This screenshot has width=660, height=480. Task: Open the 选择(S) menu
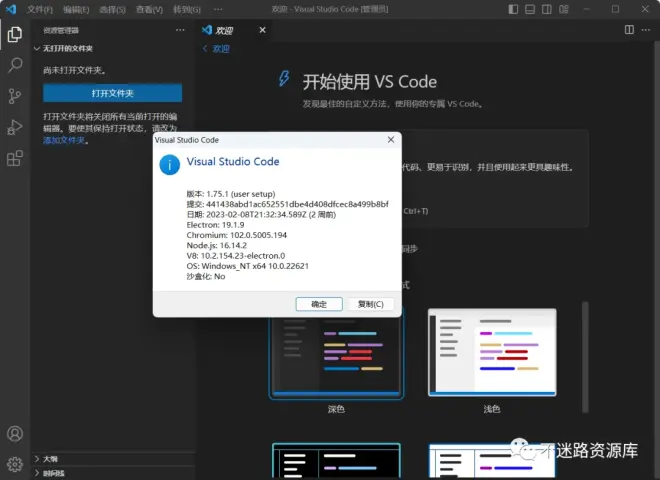[x=112, y=9]
